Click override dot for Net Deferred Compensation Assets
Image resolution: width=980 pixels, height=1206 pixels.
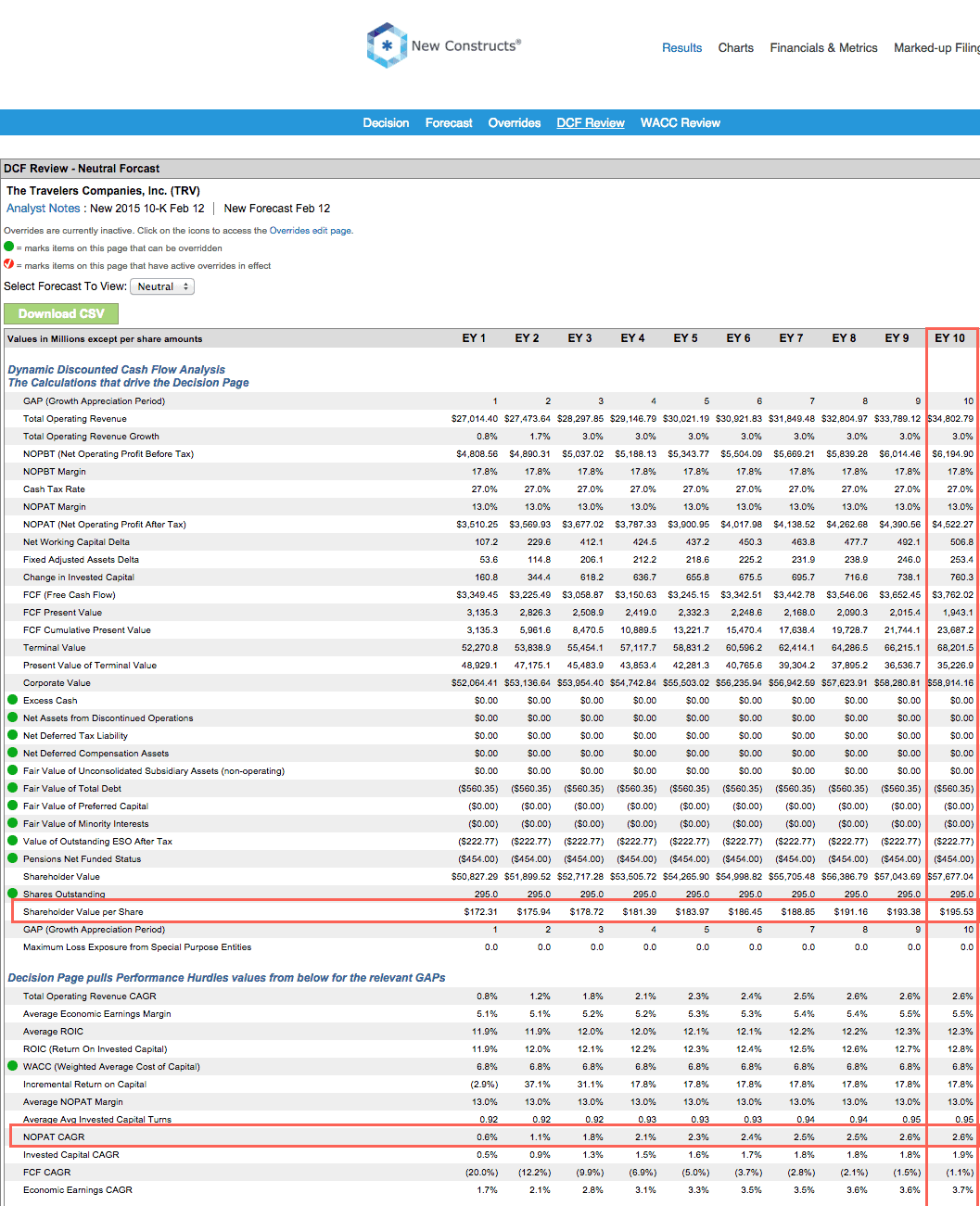point(13,753)
